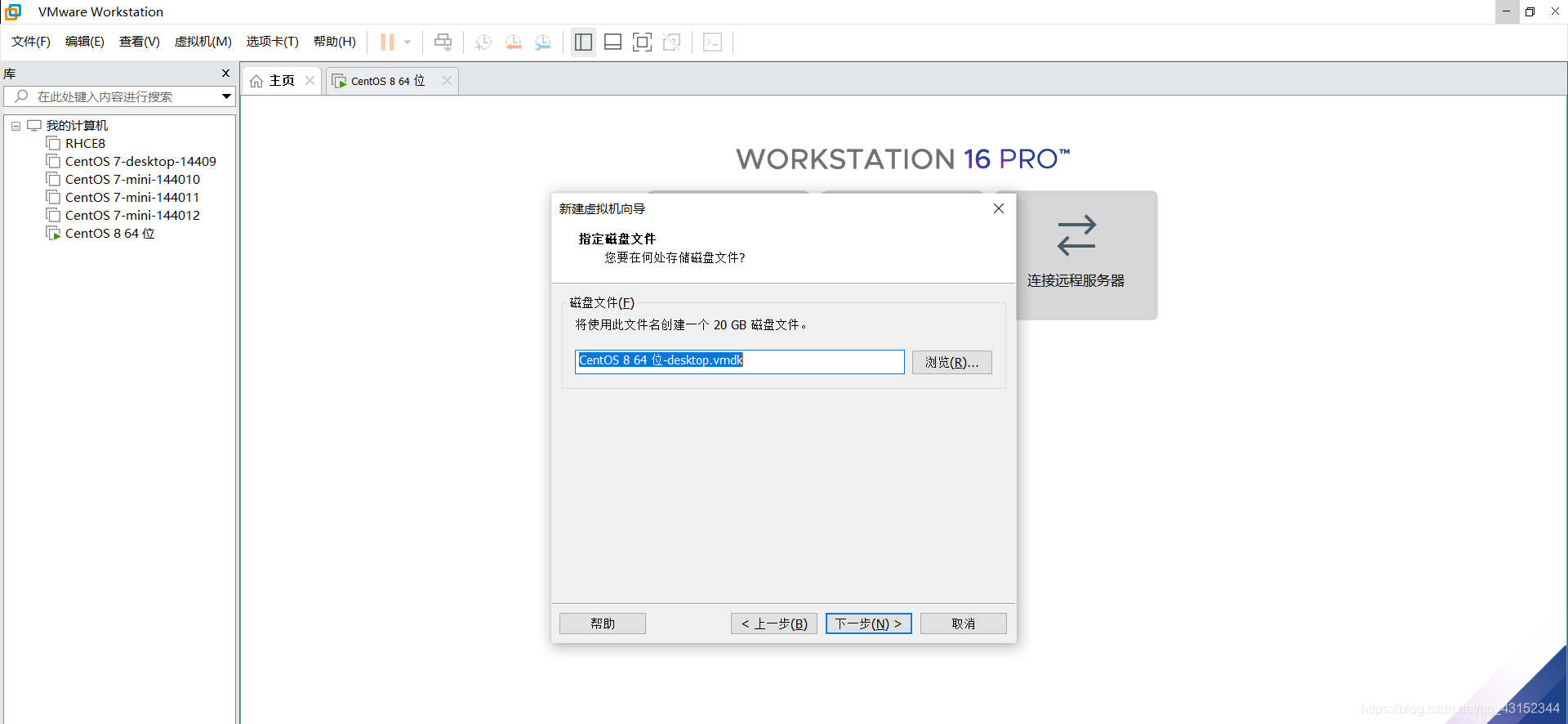The width and height of the screenshot is (1568, 724).
Task: Open the 虚拟机(M) menu
Action: tap(203, 42)
